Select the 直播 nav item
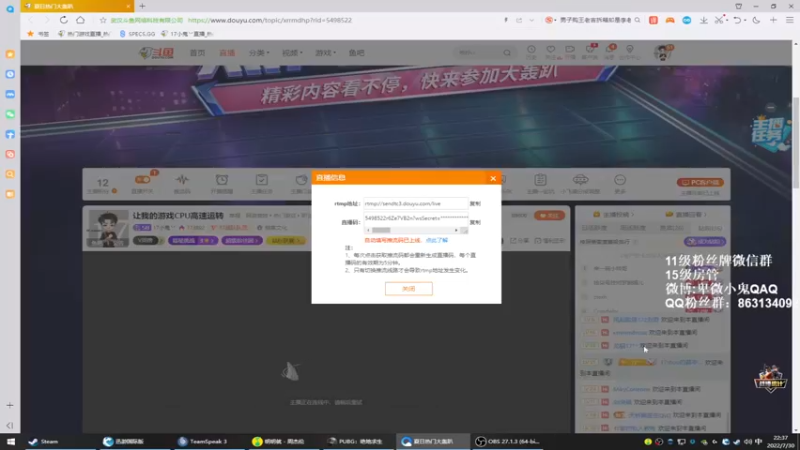 tap(227, 53)
